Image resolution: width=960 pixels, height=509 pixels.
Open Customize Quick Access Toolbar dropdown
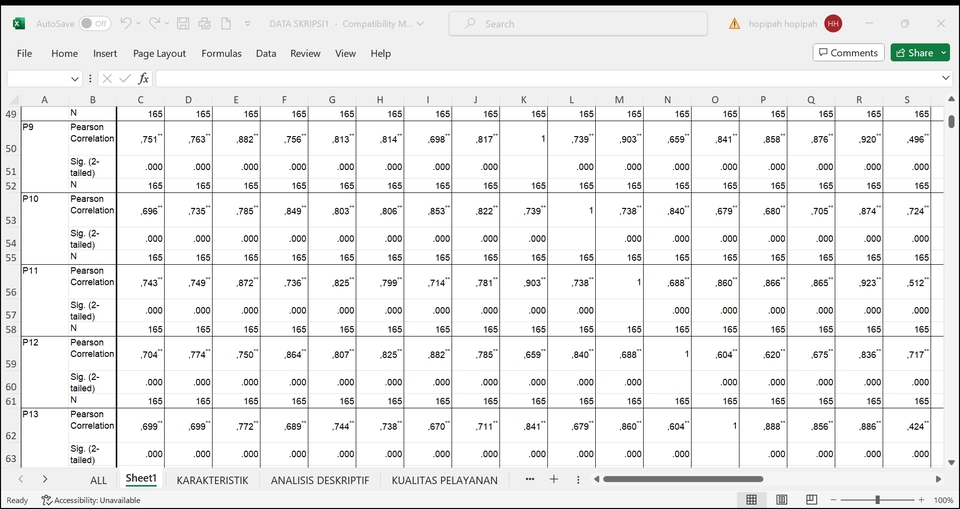[247, 24]
